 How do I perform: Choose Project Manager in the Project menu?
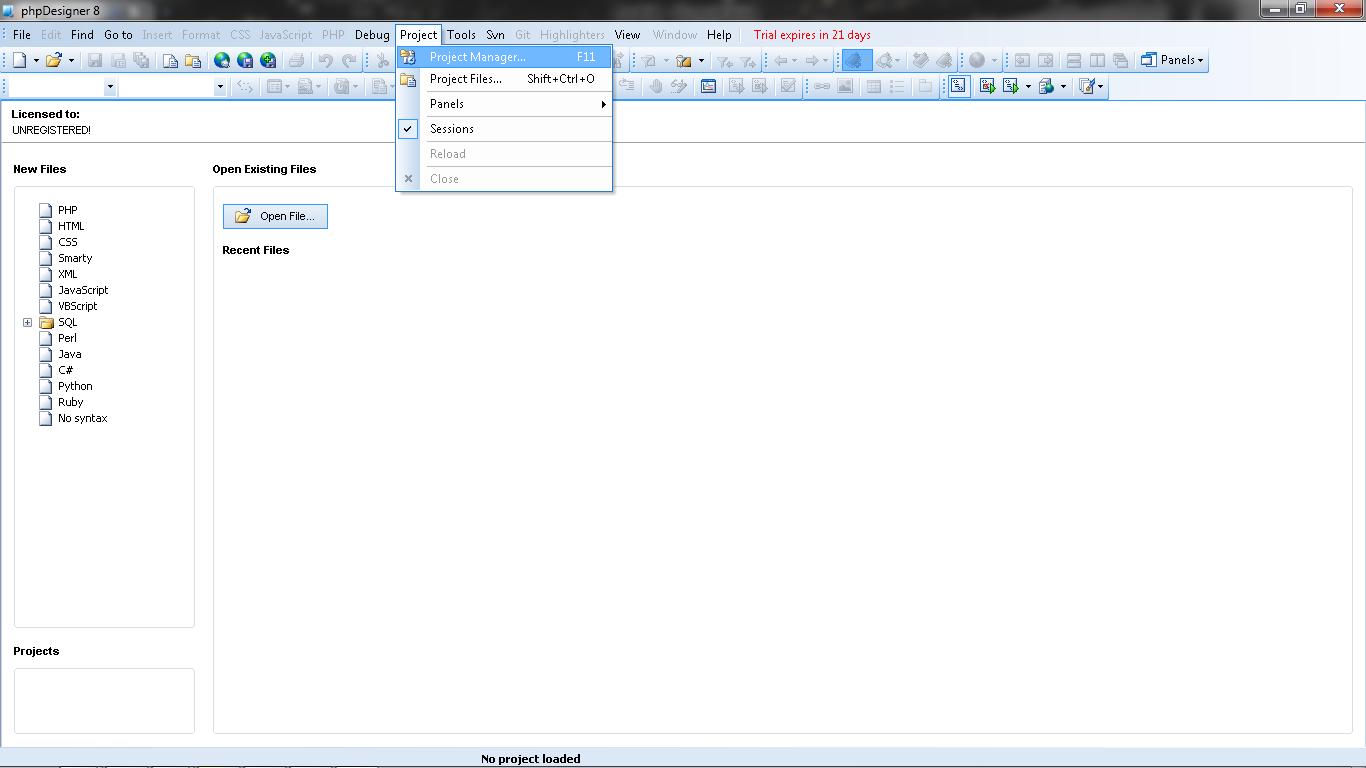point(504,57)
